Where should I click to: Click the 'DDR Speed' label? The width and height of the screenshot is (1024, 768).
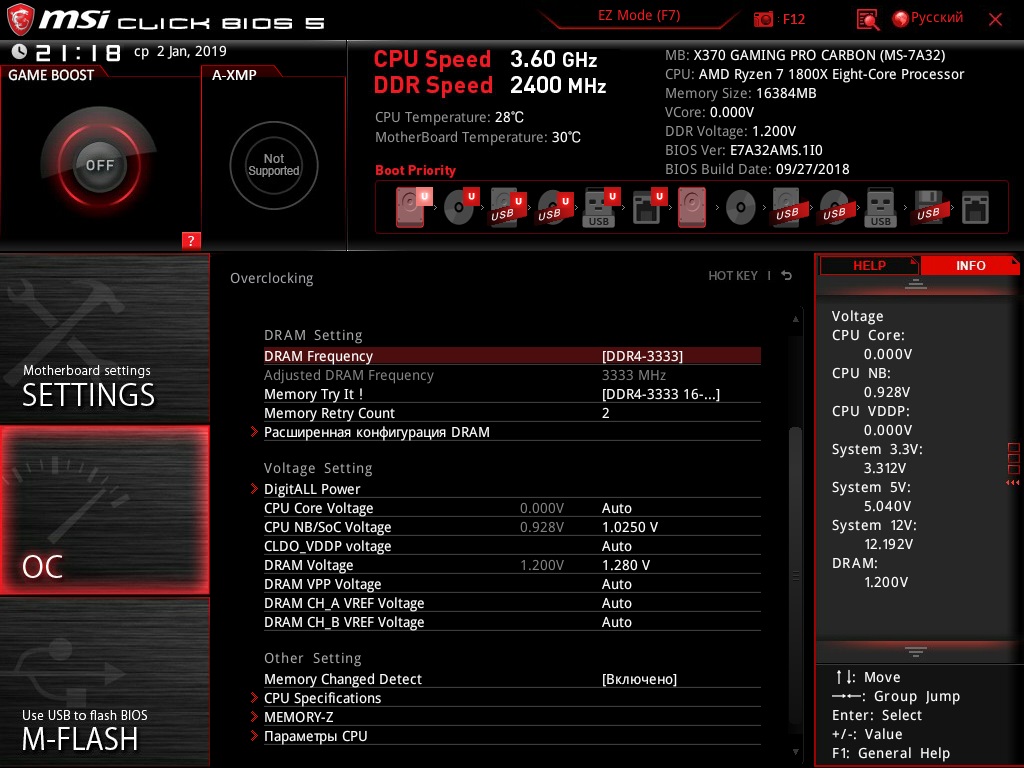(x=433, y=85)
